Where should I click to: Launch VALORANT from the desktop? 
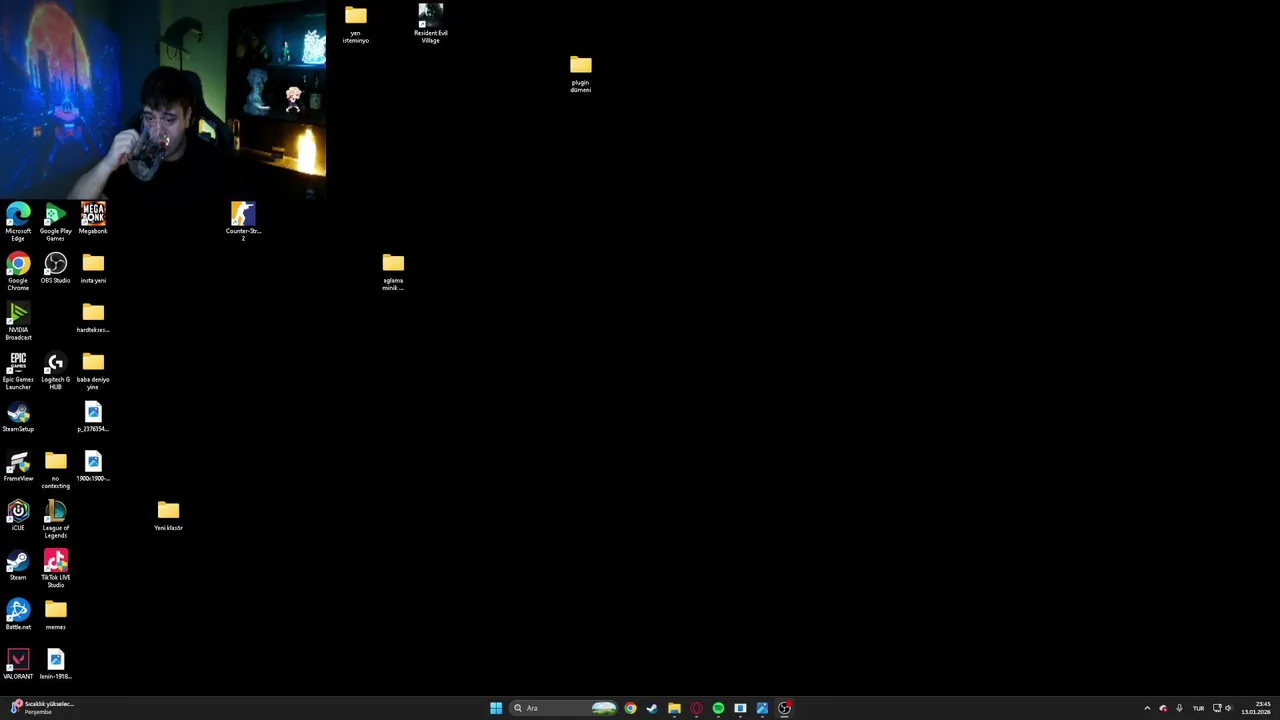pos(18,665)
